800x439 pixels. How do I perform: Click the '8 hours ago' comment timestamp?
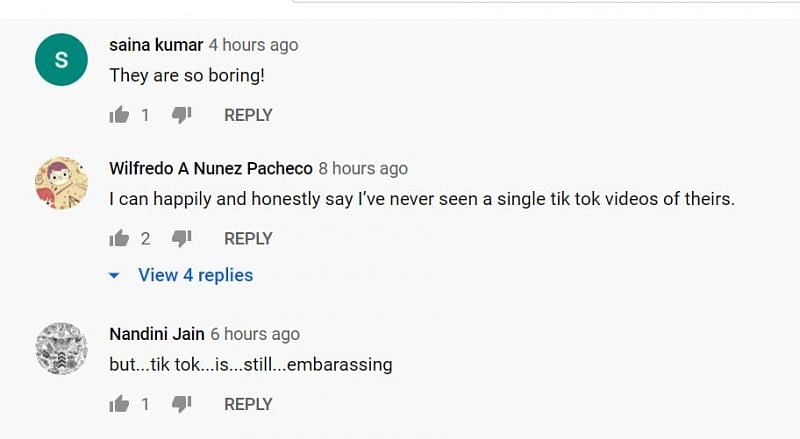coord(363,168)
